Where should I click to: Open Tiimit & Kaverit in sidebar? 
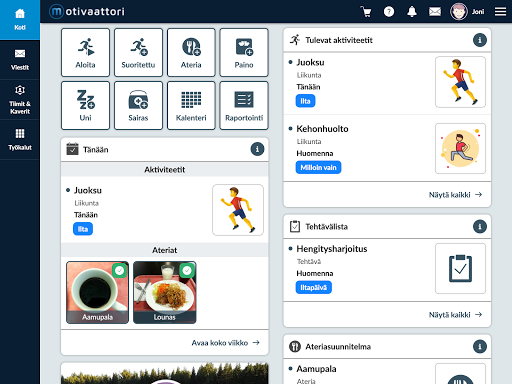(x=20, y=100)
